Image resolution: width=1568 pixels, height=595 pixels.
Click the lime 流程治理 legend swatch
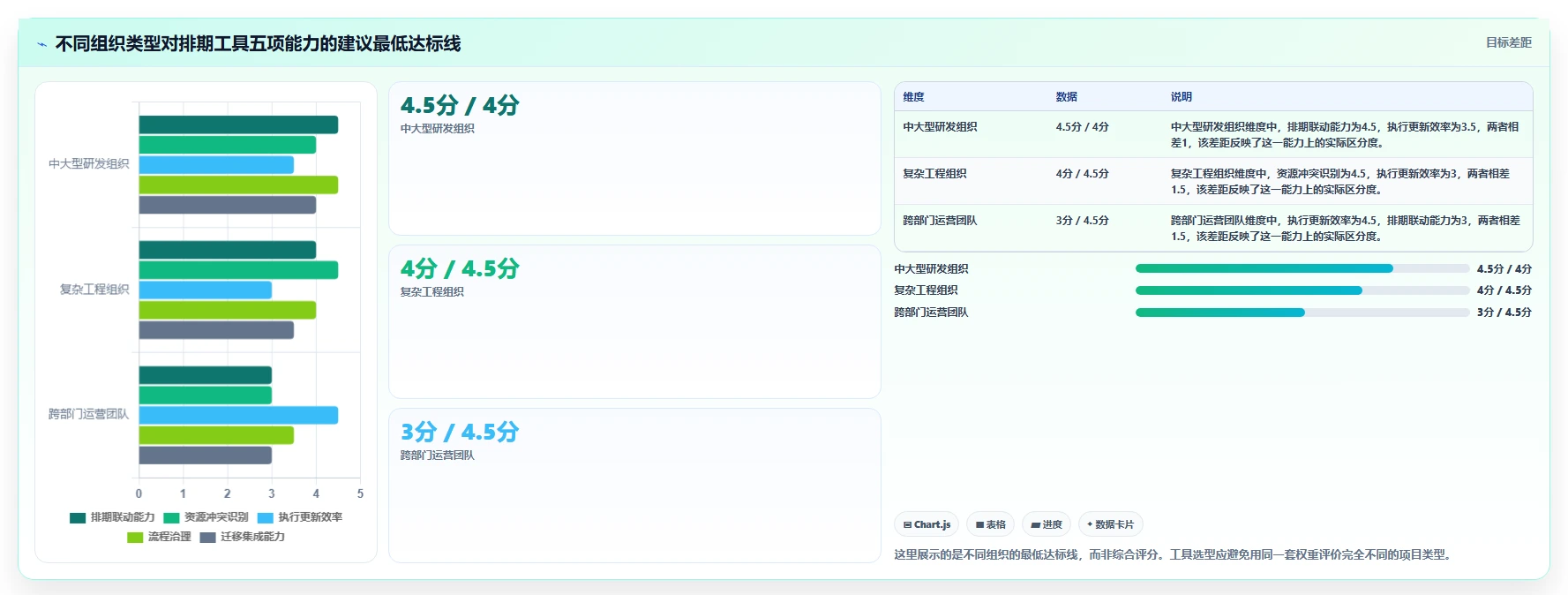[x=135, y=537]
